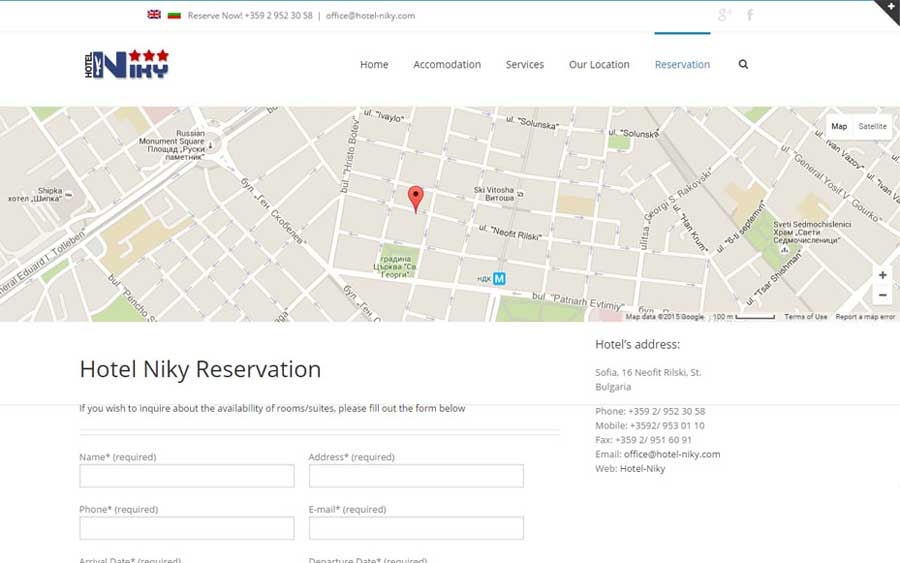Focus the Address input field
Viewport: 900px width, 563px height.
[416, 476]
